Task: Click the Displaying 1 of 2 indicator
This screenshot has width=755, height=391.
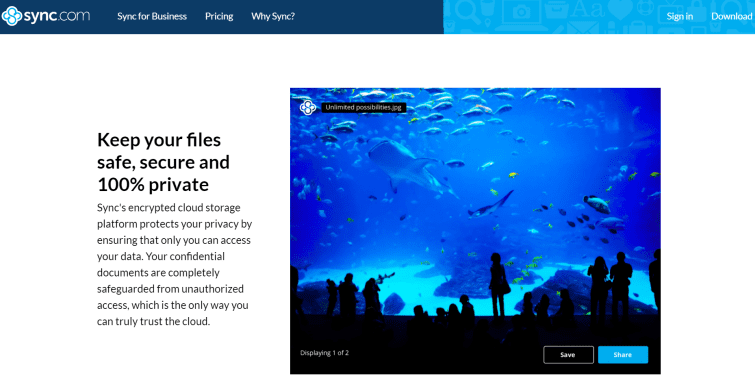Action: pyautogui.click(x=325, y=353)
